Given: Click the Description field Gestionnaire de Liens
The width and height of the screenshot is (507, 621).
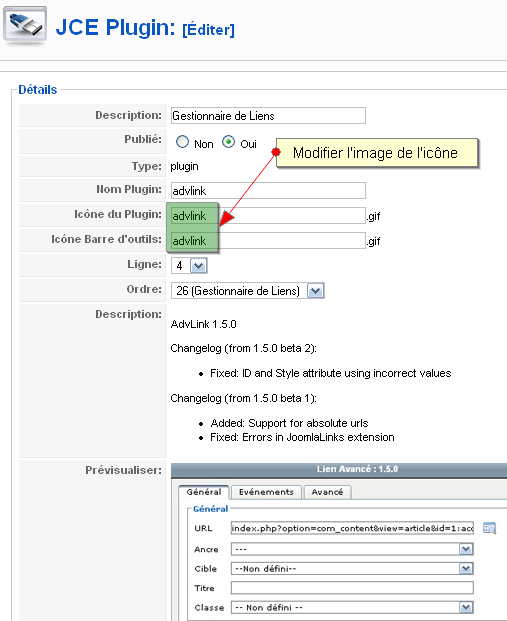Looking at the screenshot, I should tap(268, 116).
